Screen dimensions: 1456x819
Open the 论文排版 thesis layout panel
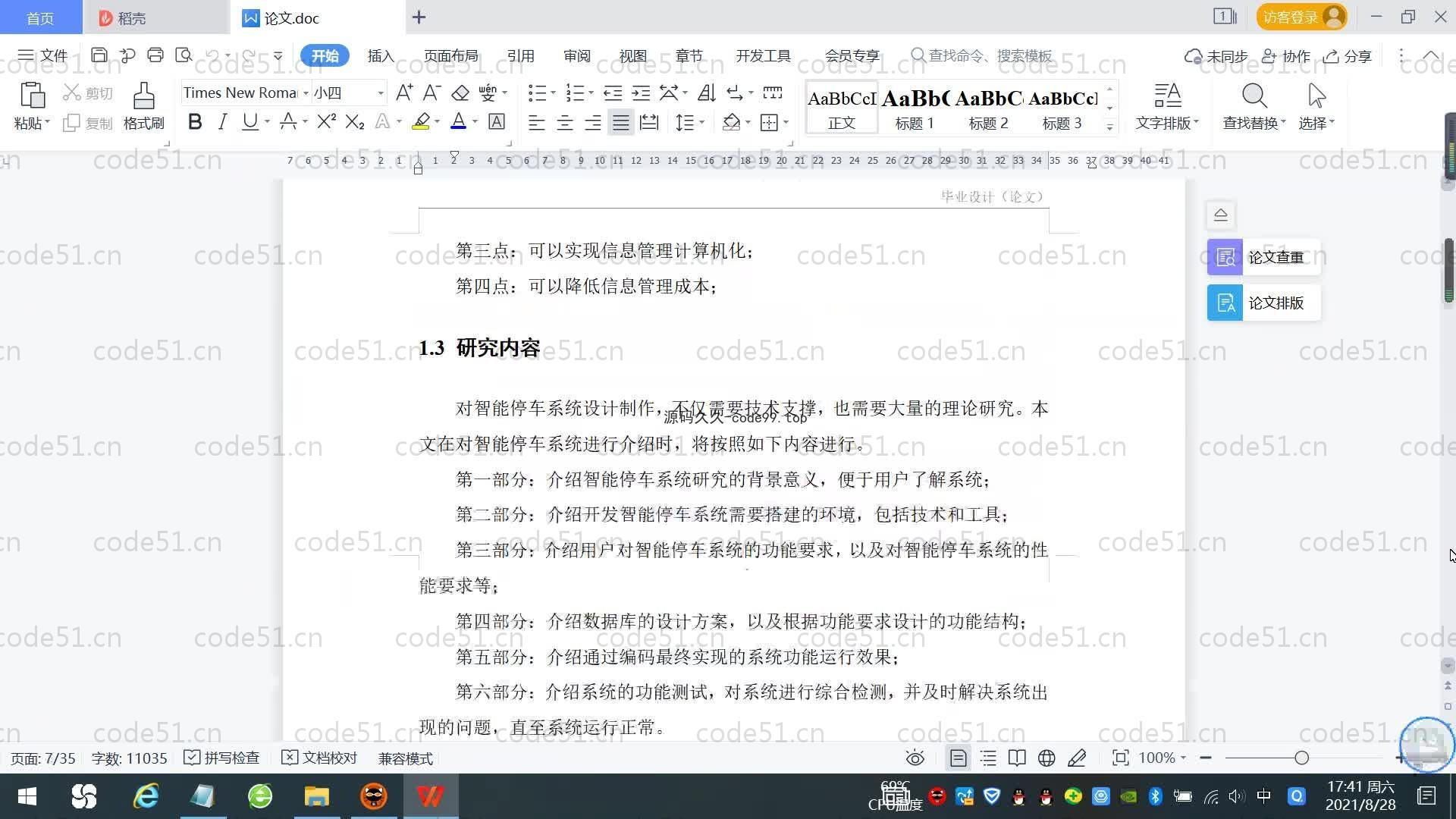[1264, 303]
